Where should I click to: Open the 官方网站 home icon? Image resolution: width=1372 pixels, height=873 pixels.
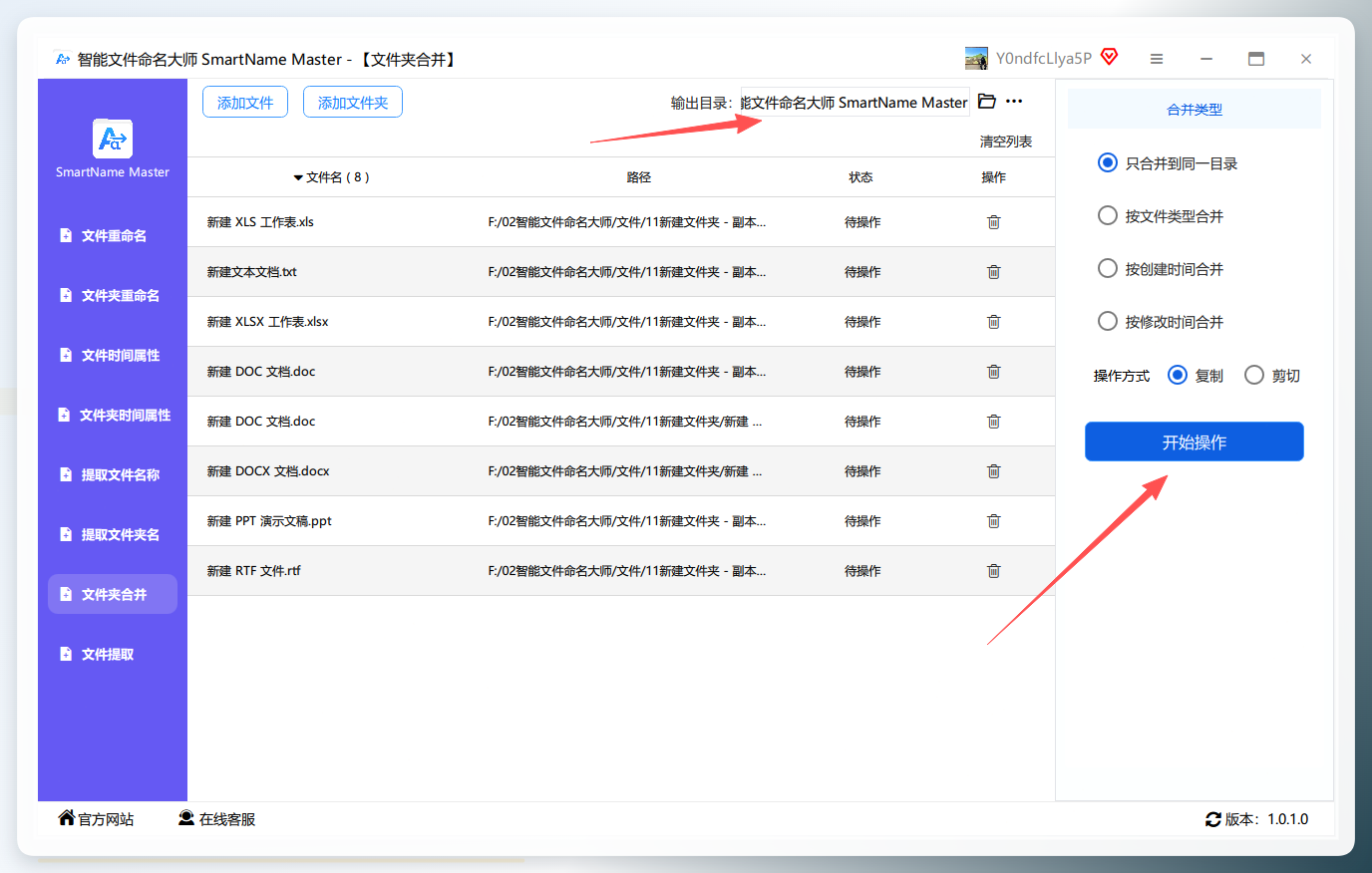click(x=67, y=818)
